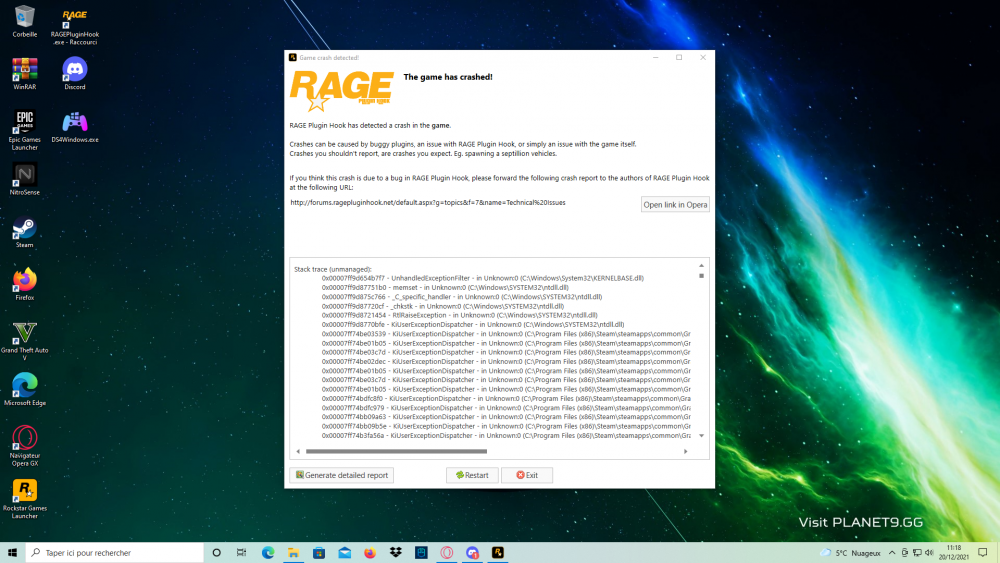Show hidden system tray icons

coord(892,553)
